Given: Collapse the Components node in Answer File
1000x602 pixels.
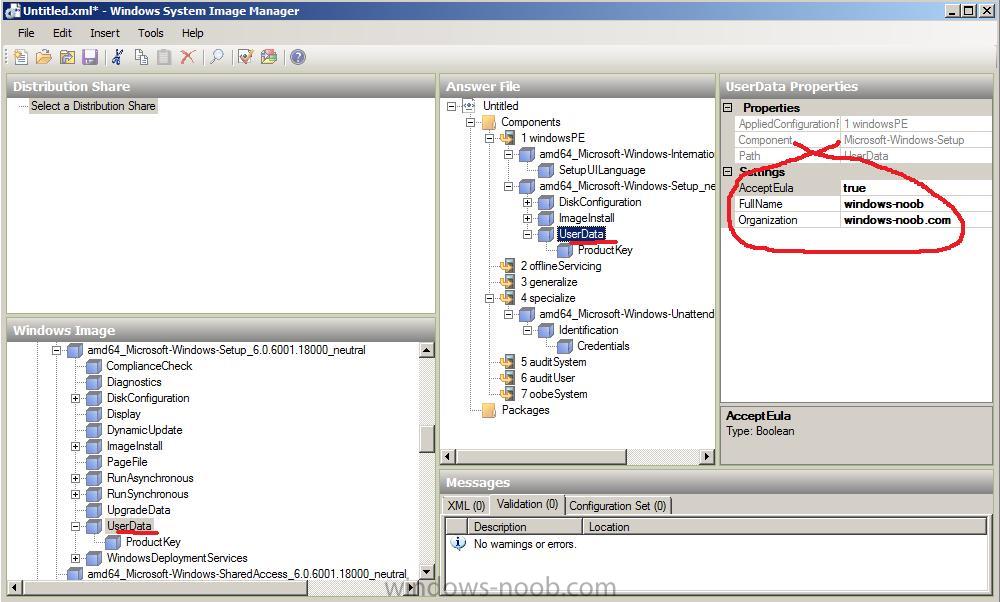Looking at the screenshot, I should [x=471, y=122].
